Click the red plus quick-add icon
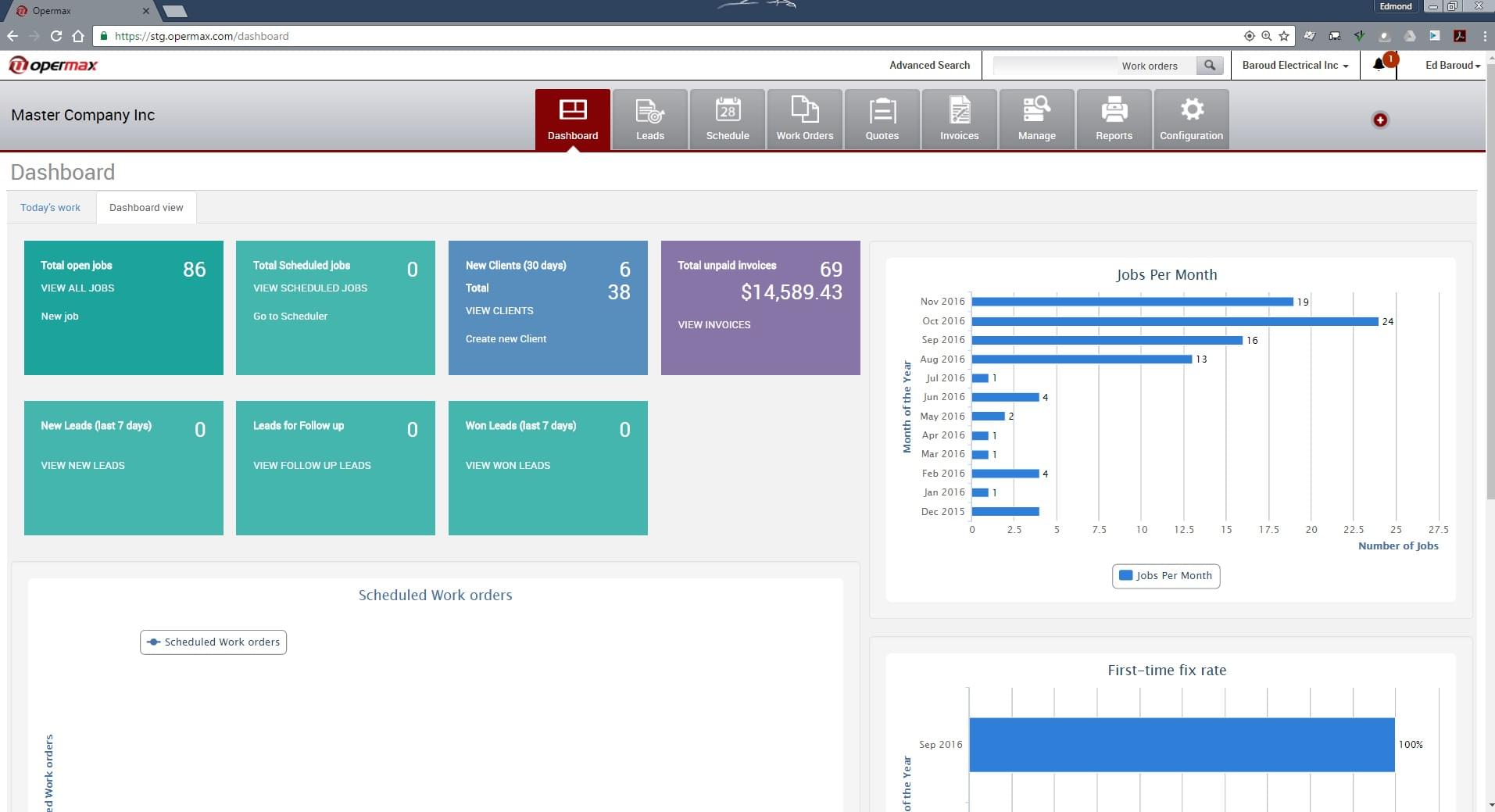 [1380, 120]
